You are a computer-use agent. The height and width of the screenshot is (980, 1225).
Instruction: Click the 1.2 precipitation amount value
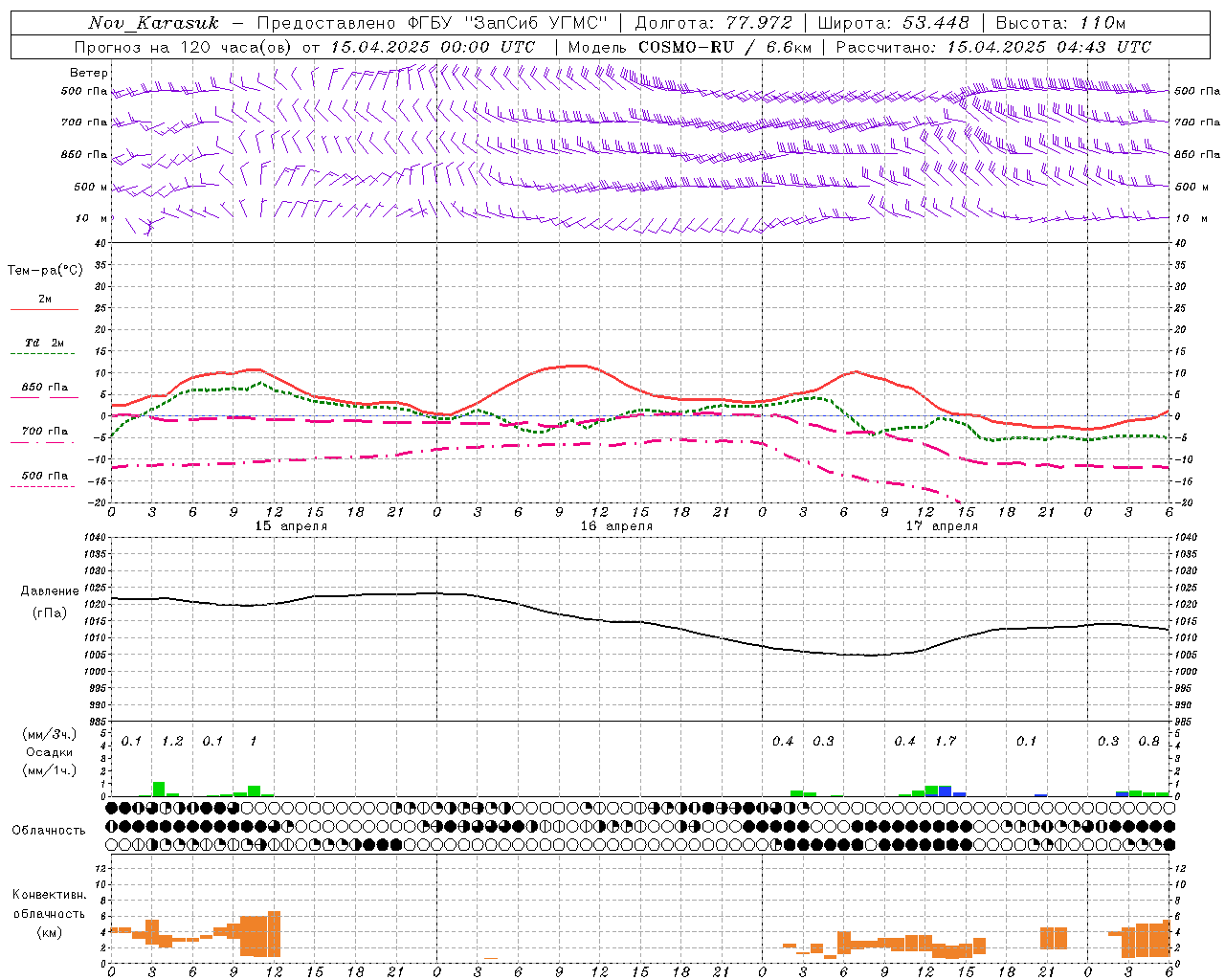172,742
